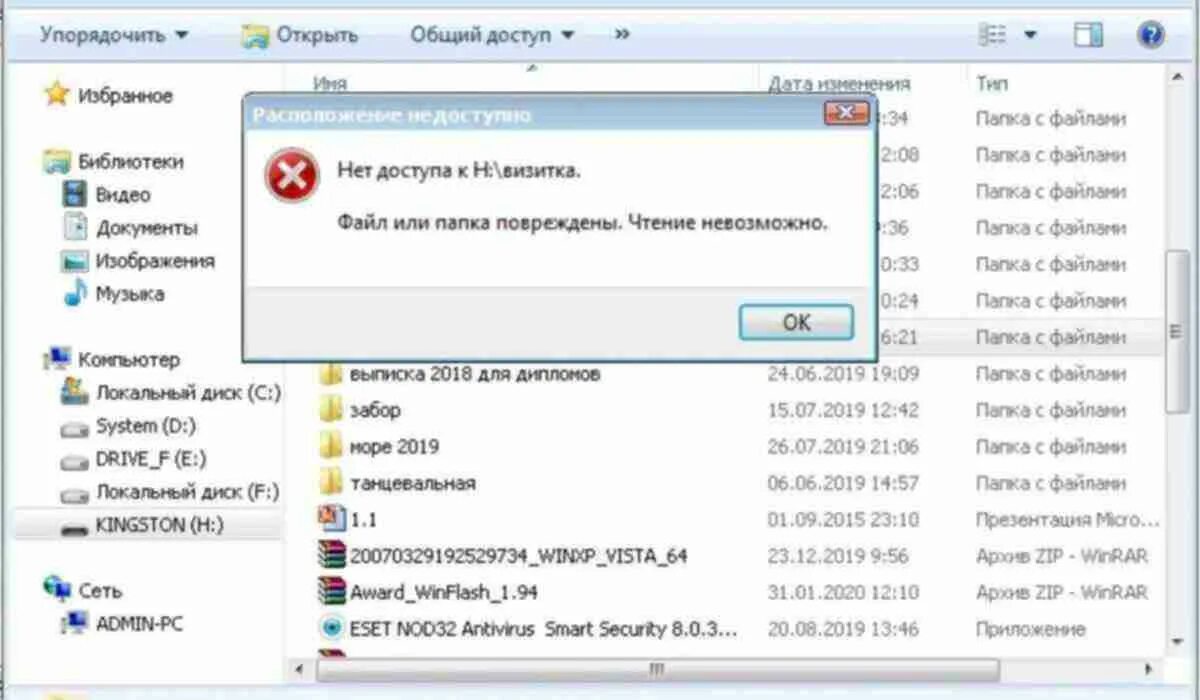The image size is (1200, 700).
Task: Open view options dropdown arrow
Action: click(x=1030, y=36)
